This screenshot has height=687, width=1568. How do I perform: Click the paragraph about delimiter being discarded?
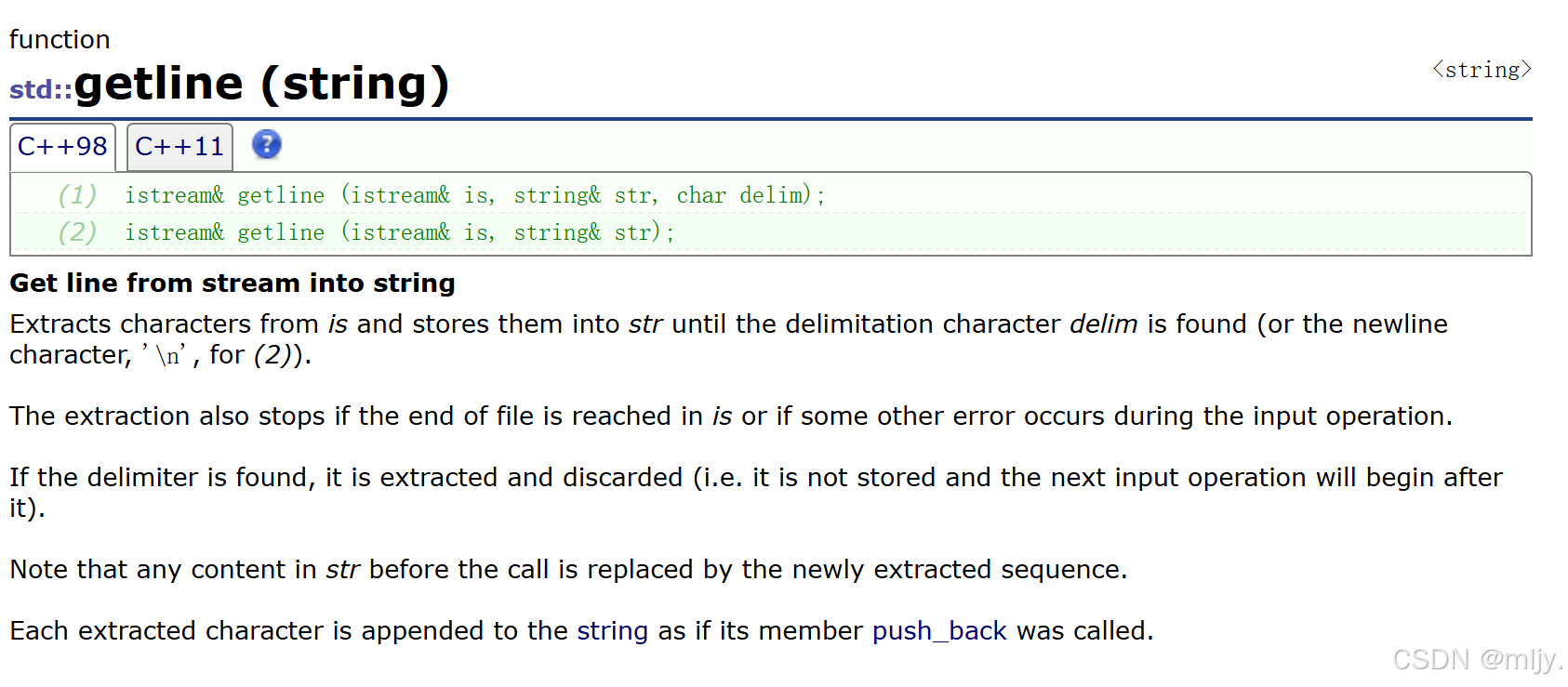click(x=756, y=493)
